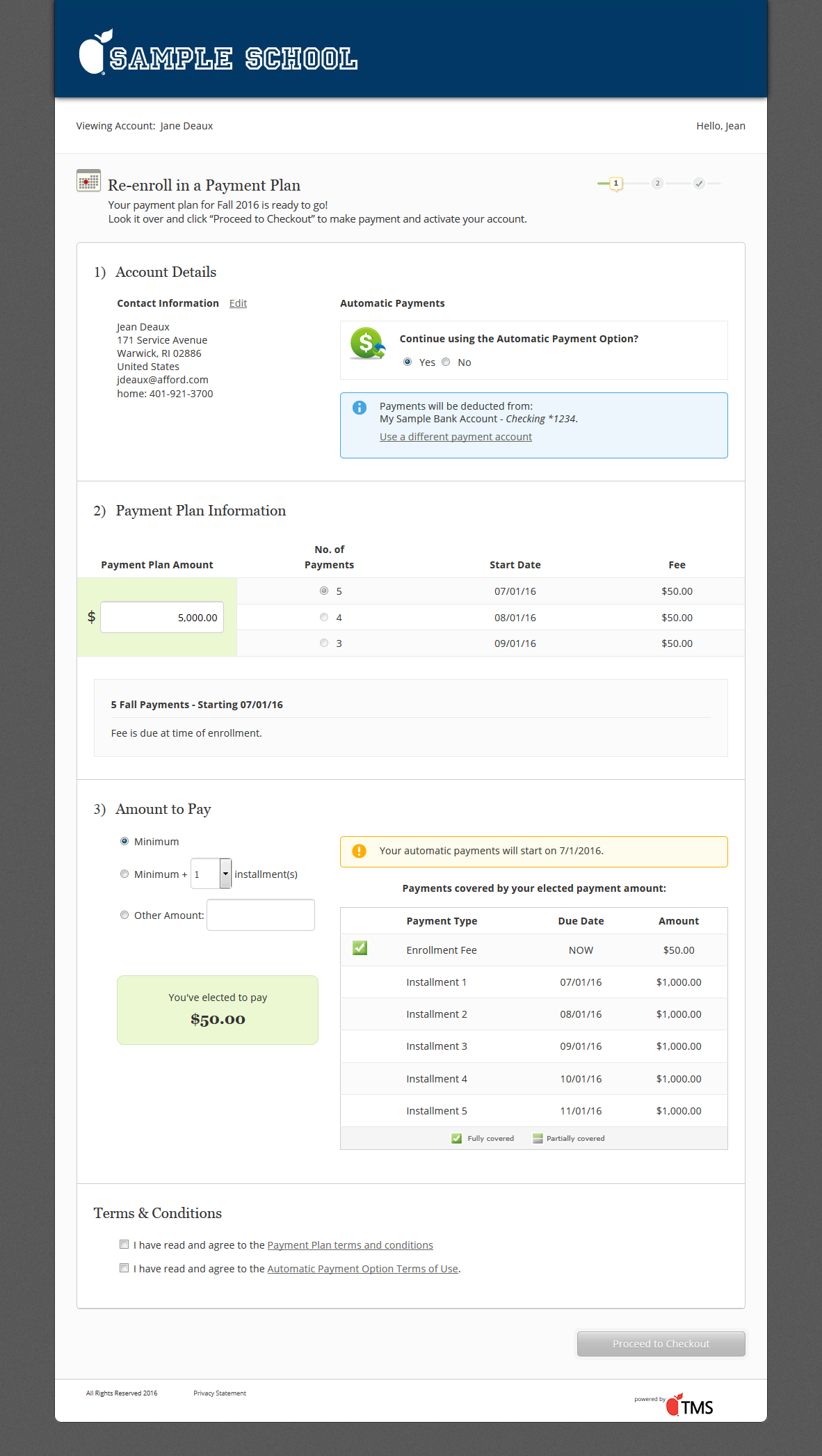Click the TMS logo in footer
The width and height of the screenshot is (822, 1456).
(689, 1406)
